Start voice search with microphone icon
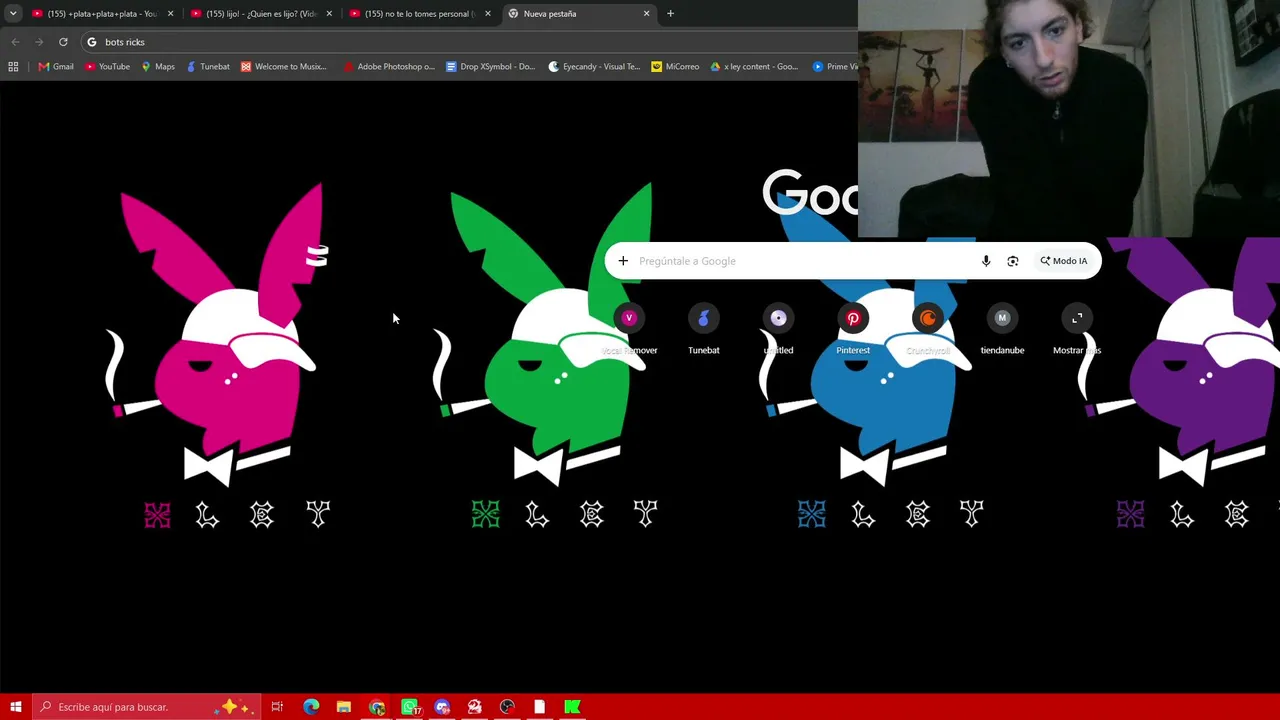The image size is (1280, 720). click(986, 261)
